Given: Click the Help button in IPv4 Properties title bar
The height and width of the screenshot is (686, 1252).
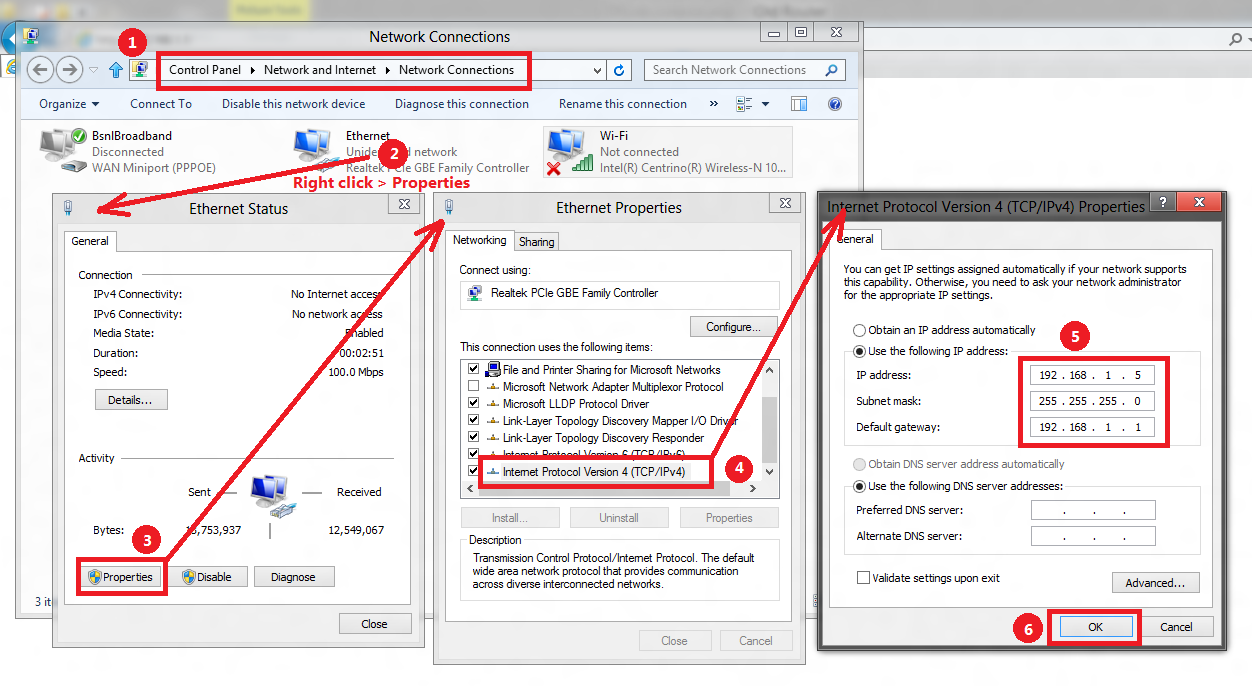Looking at the screenshot, I should (x=1162, y=203).
